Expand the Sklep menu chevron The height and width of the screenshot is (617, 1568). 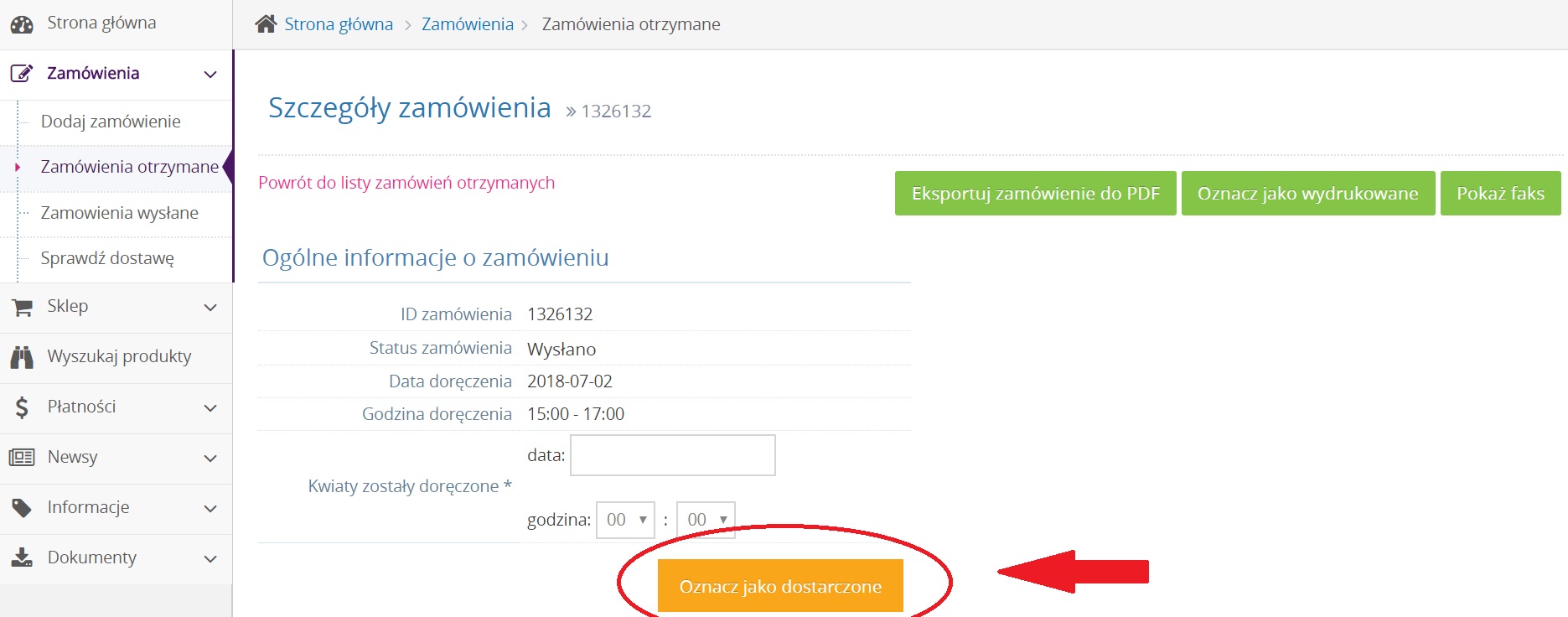click(210, 308)
